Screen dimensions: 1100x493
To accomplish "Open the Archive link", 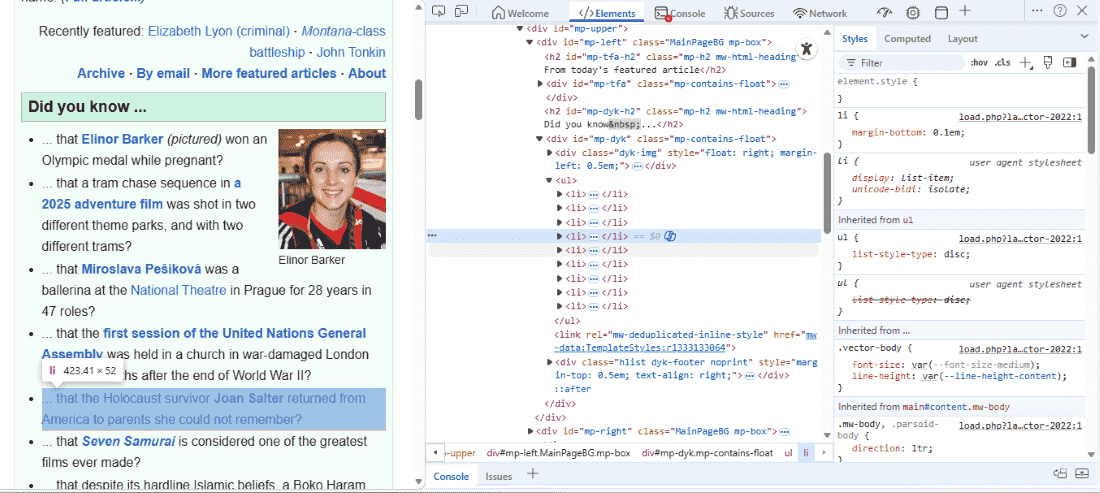I will pyautogui.click(x=101, y=73).
